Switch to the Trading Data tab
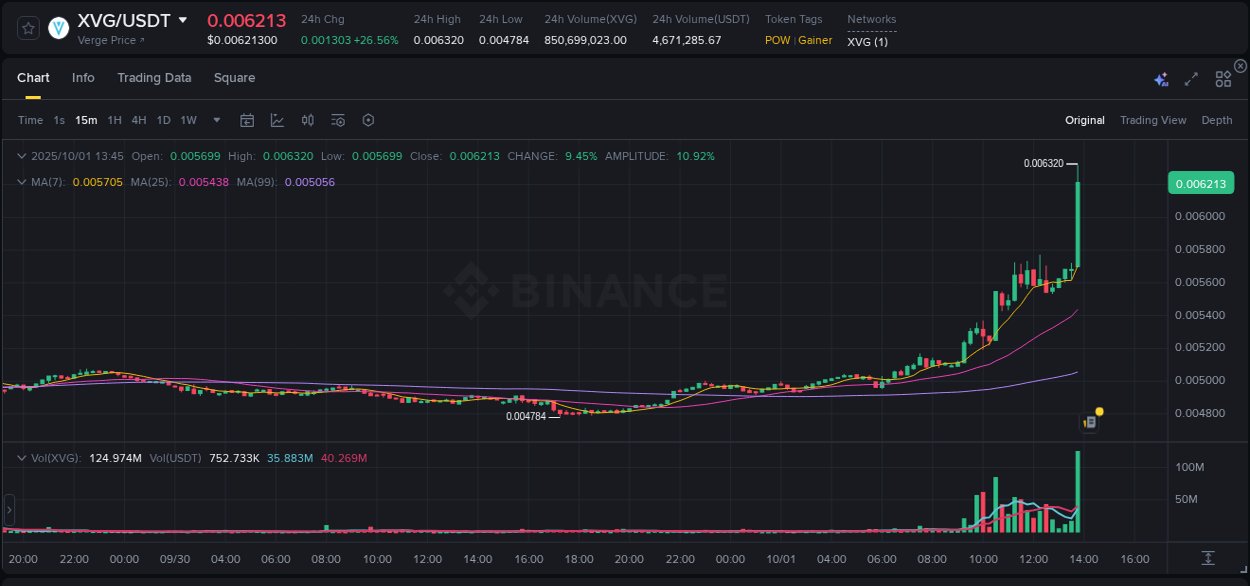Viewport: 1250px width, 586px height. (154, 77)
